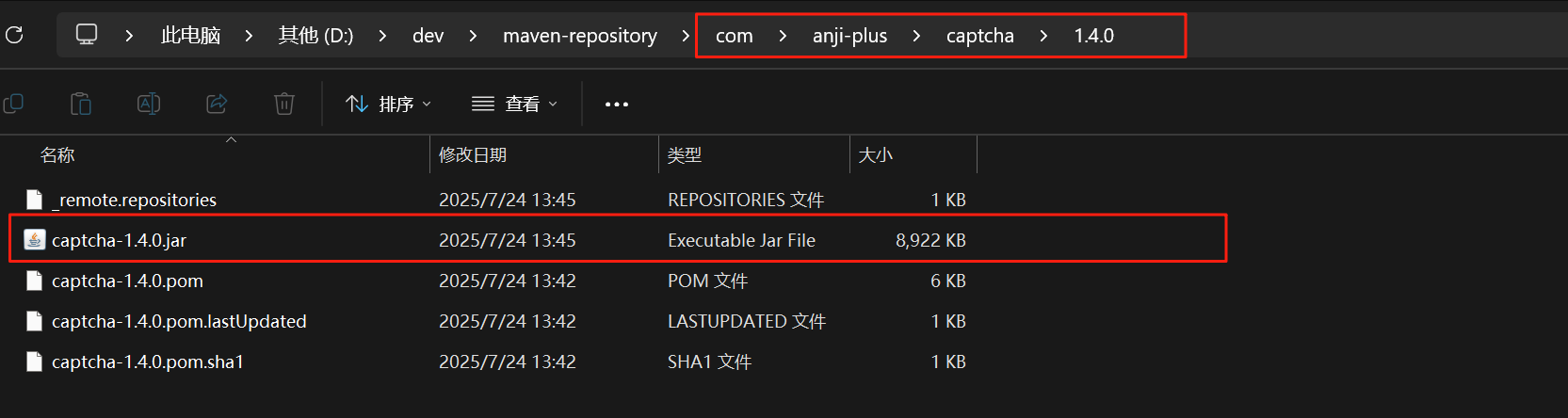The image size is (1568, 418).
Task: Select the captcha-1.4.0.jar Java file icon
Action: pos(35,240)
